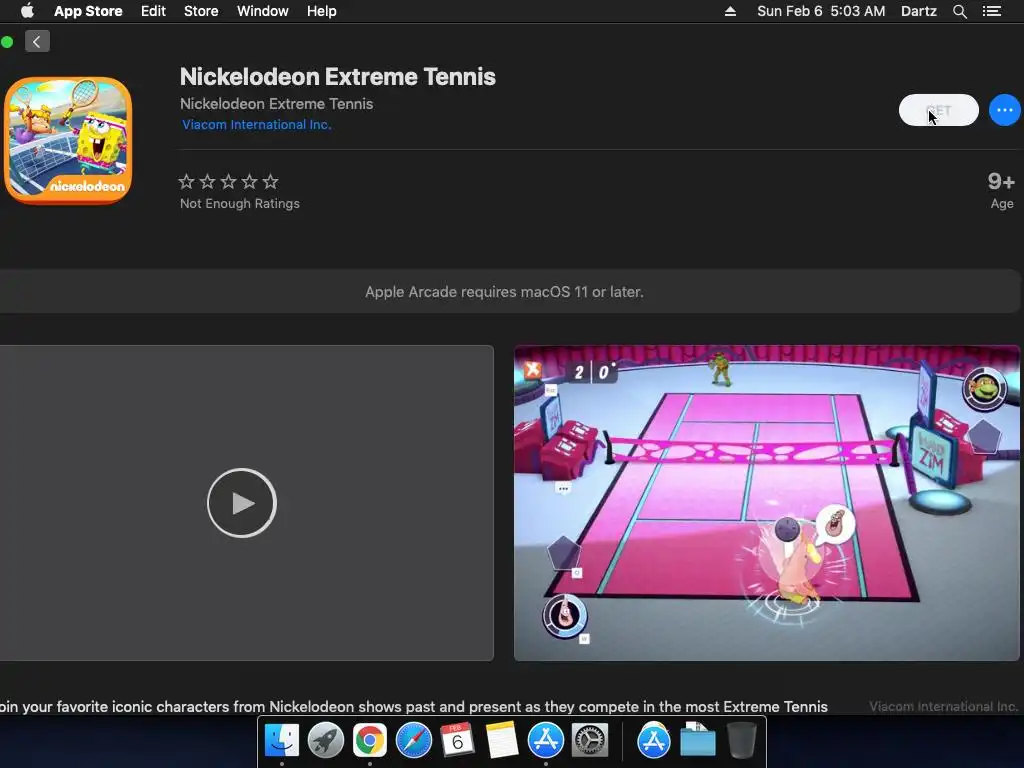Click the running App Store Dock icon
Image resolution: width=1024 pixels, height=768 pixels.
(x=545, y=740)
